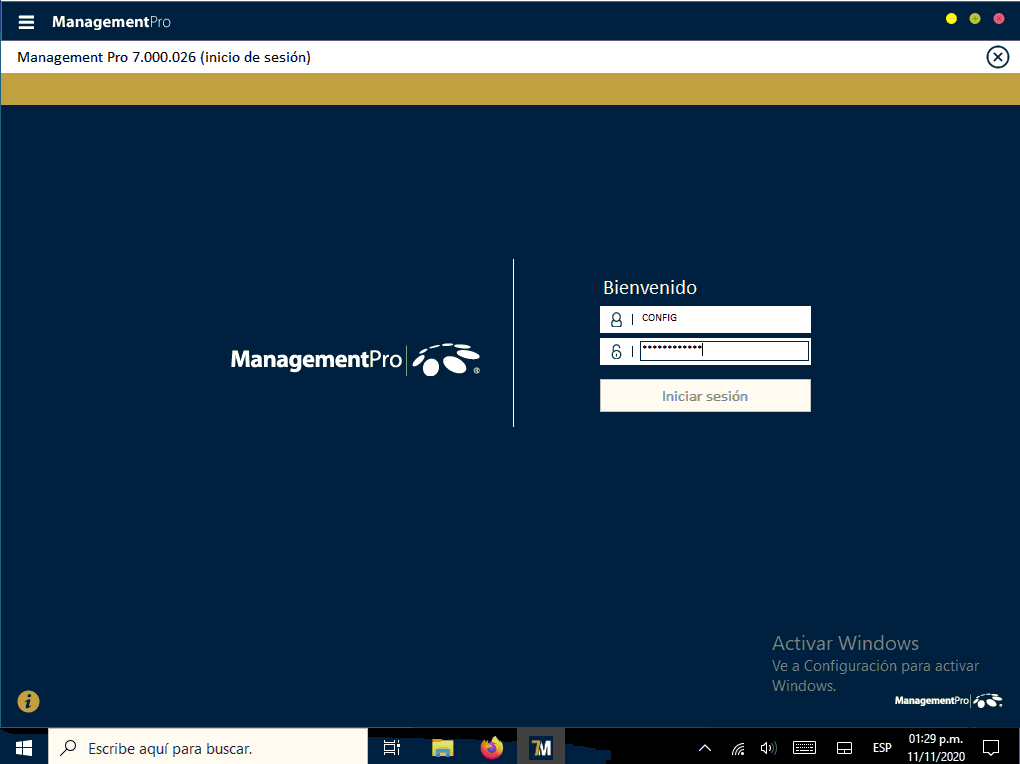Click the CONFIG username input field
Screen dimensions: 1020x764
(x=722, y=319)
